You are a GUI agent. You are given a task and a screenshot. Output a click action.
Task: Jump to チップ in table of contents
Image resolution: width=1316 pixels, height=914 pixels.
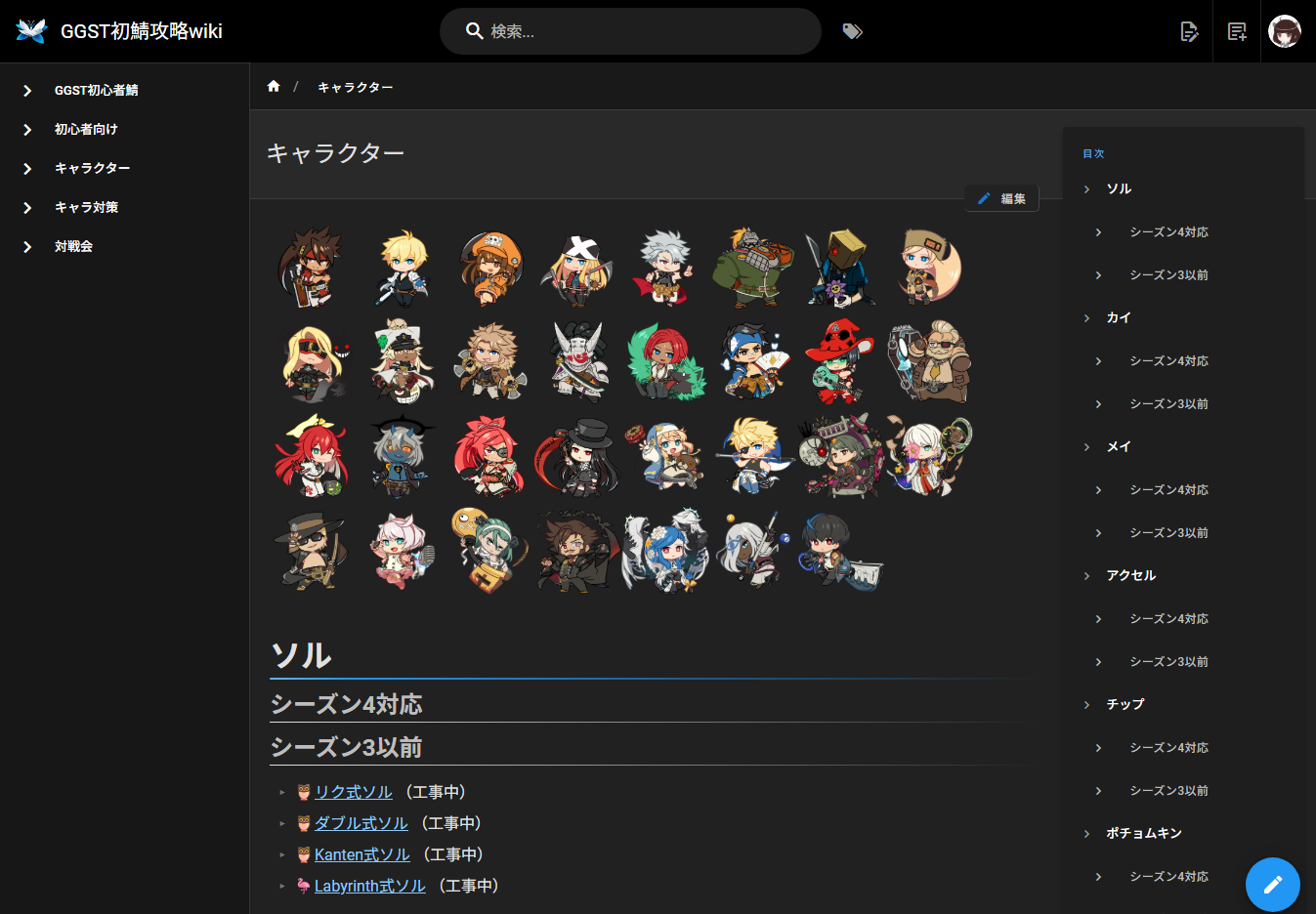(1125, 704)
